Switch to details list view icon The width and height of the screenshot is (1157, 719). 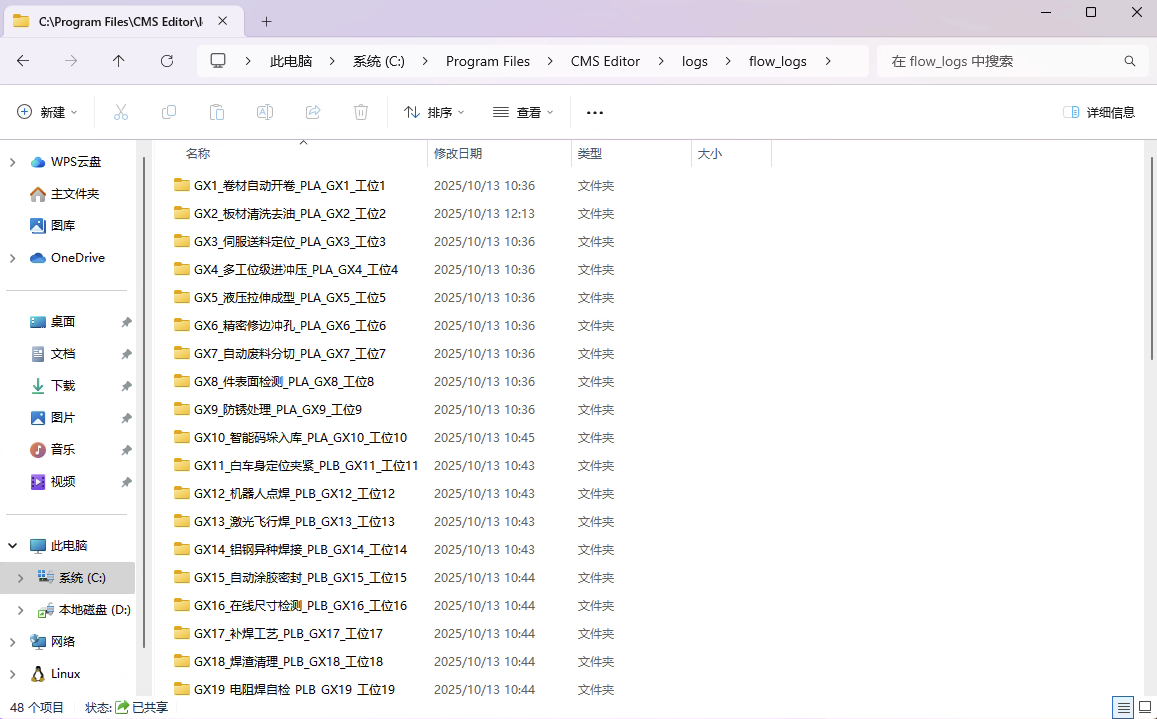pos(1123,707)
